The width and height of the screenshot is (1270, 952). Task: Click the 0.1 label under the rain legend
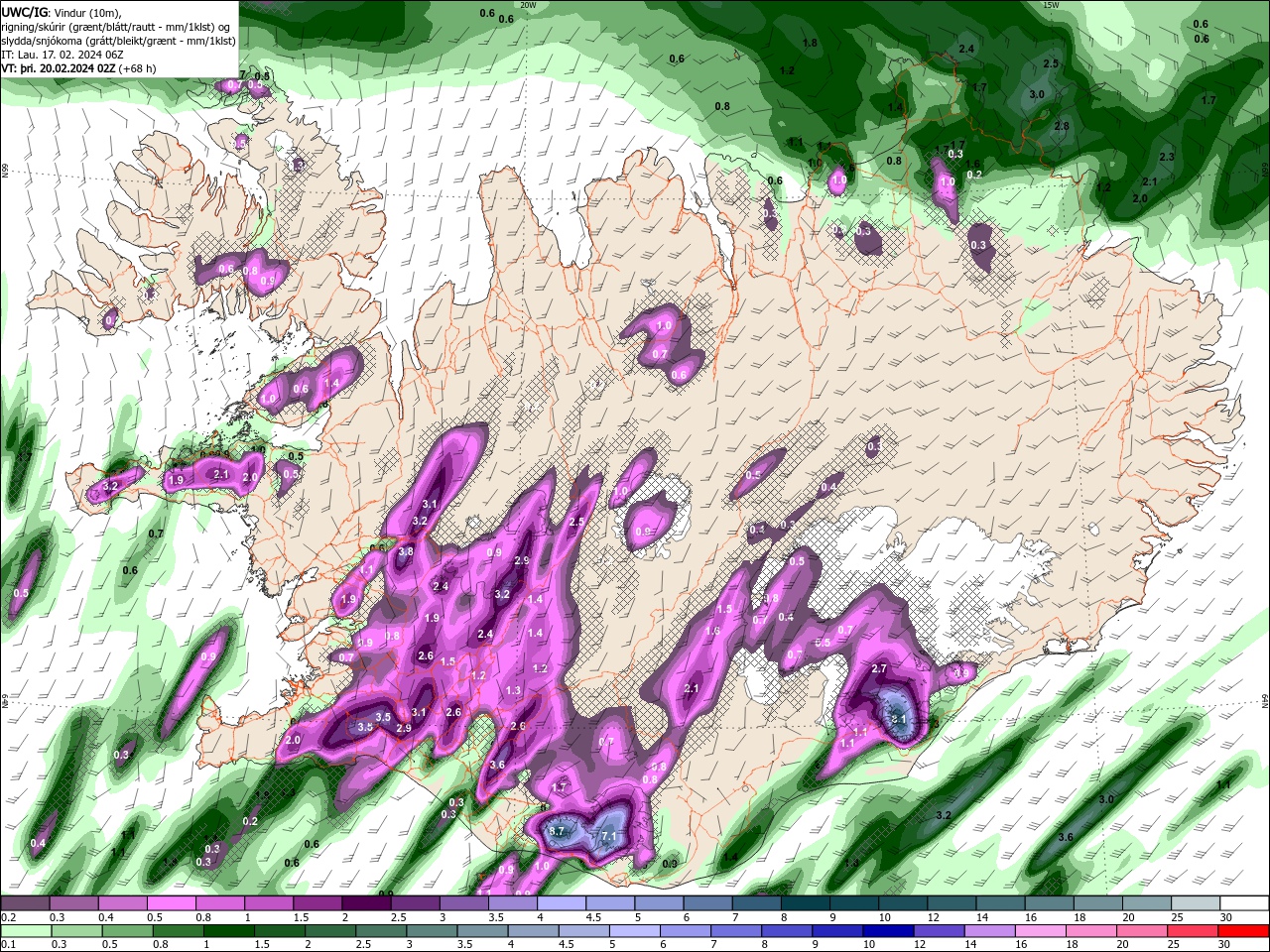pos(8,945)
